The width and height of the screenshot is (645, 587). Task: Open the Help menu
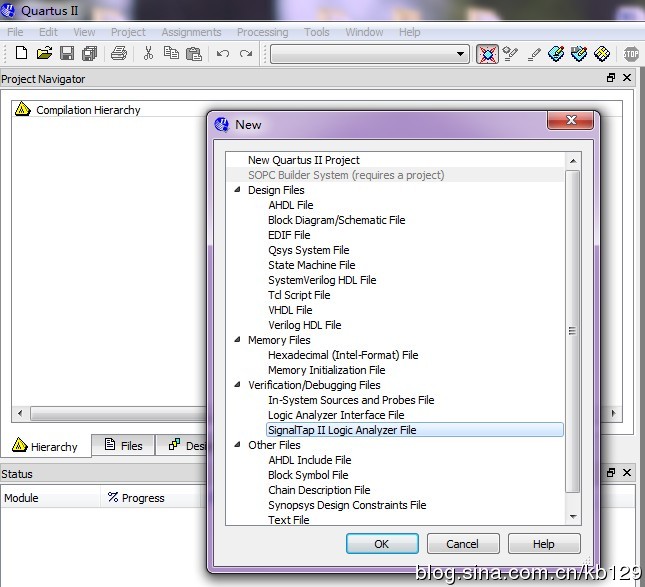410,32
